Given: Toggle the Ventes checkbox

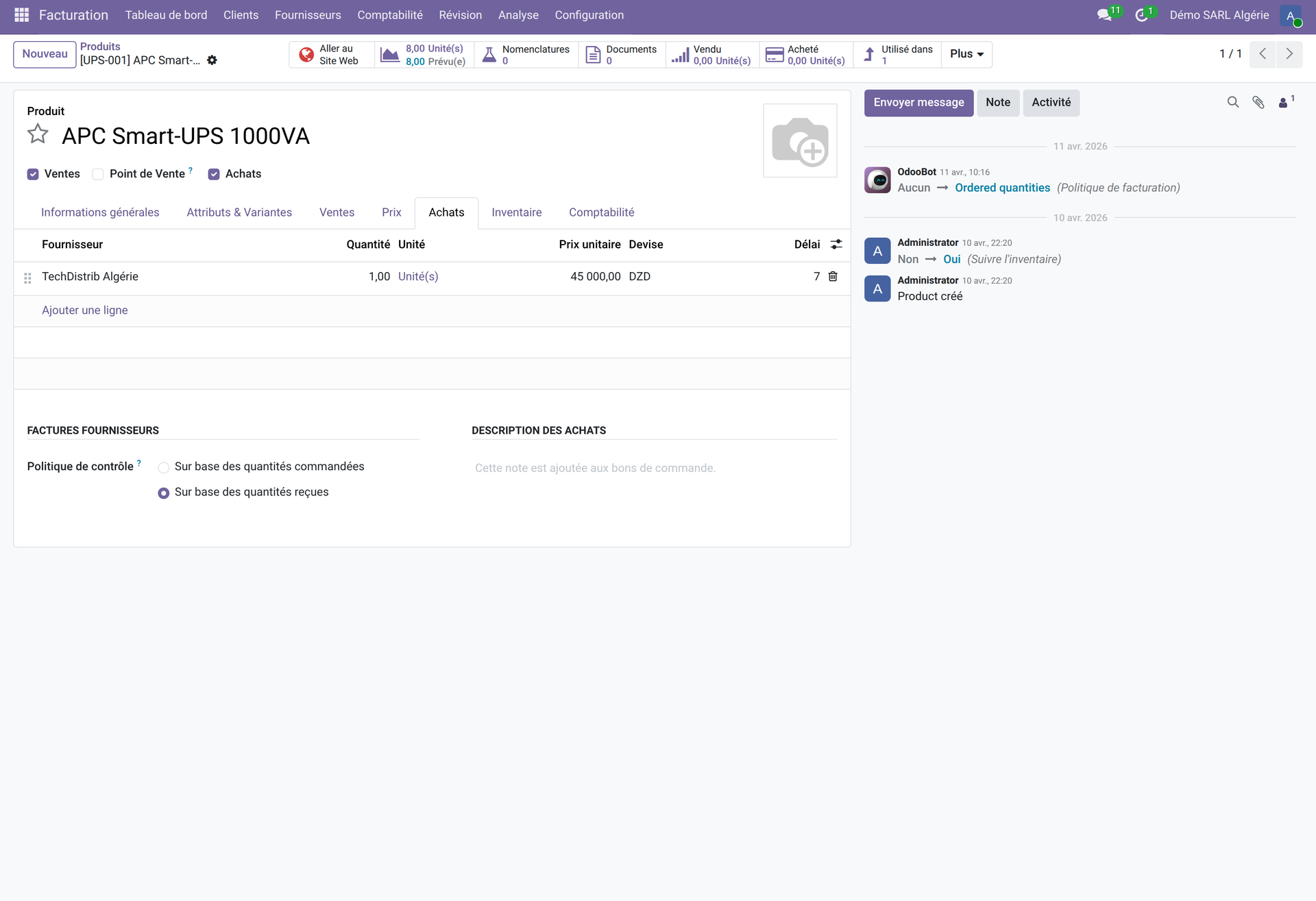Looking at the screenshot, I should [33, 175].
